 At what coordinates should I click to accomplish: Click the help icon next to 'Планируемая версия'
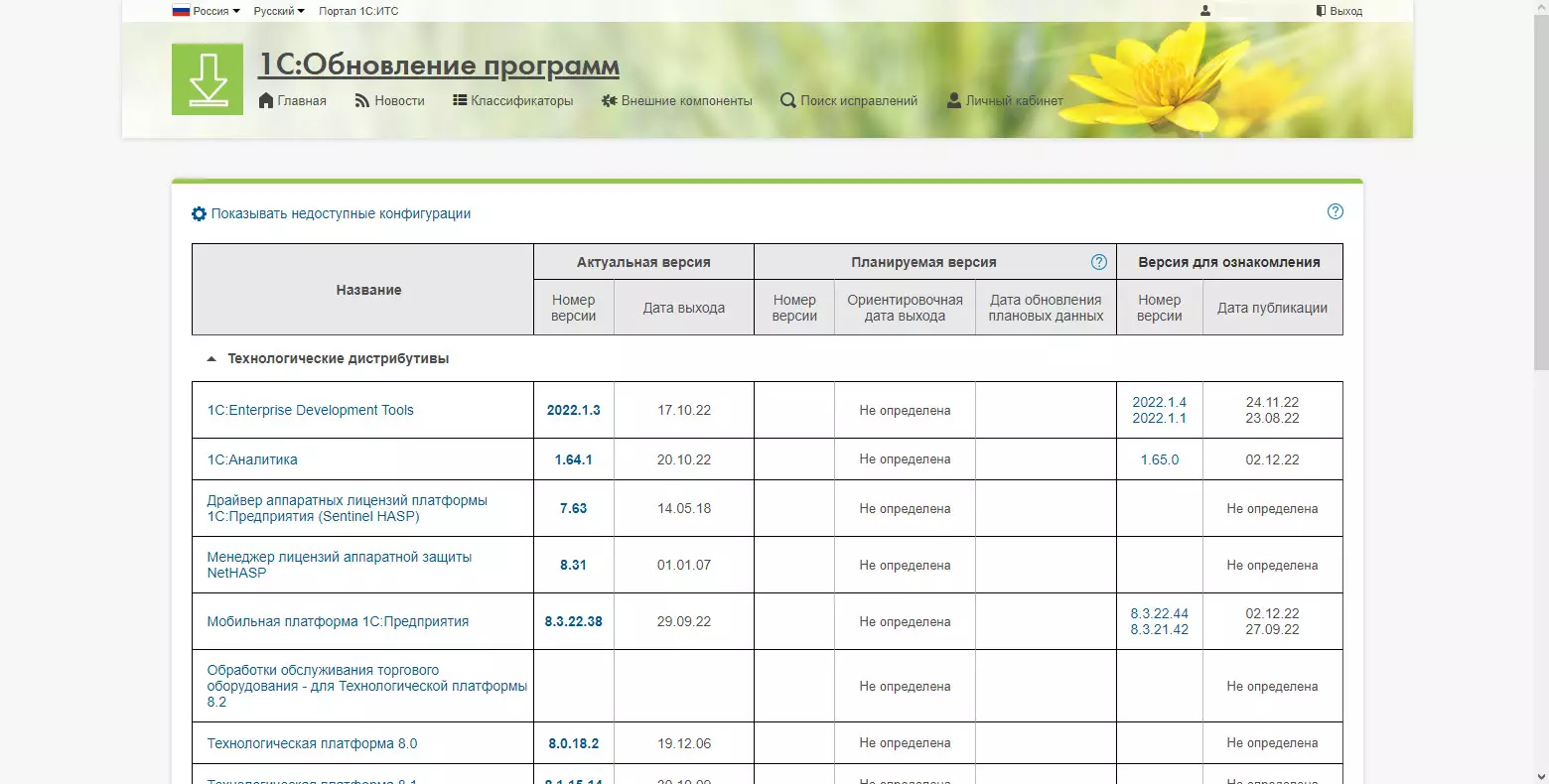click(x=1099, y=262)
